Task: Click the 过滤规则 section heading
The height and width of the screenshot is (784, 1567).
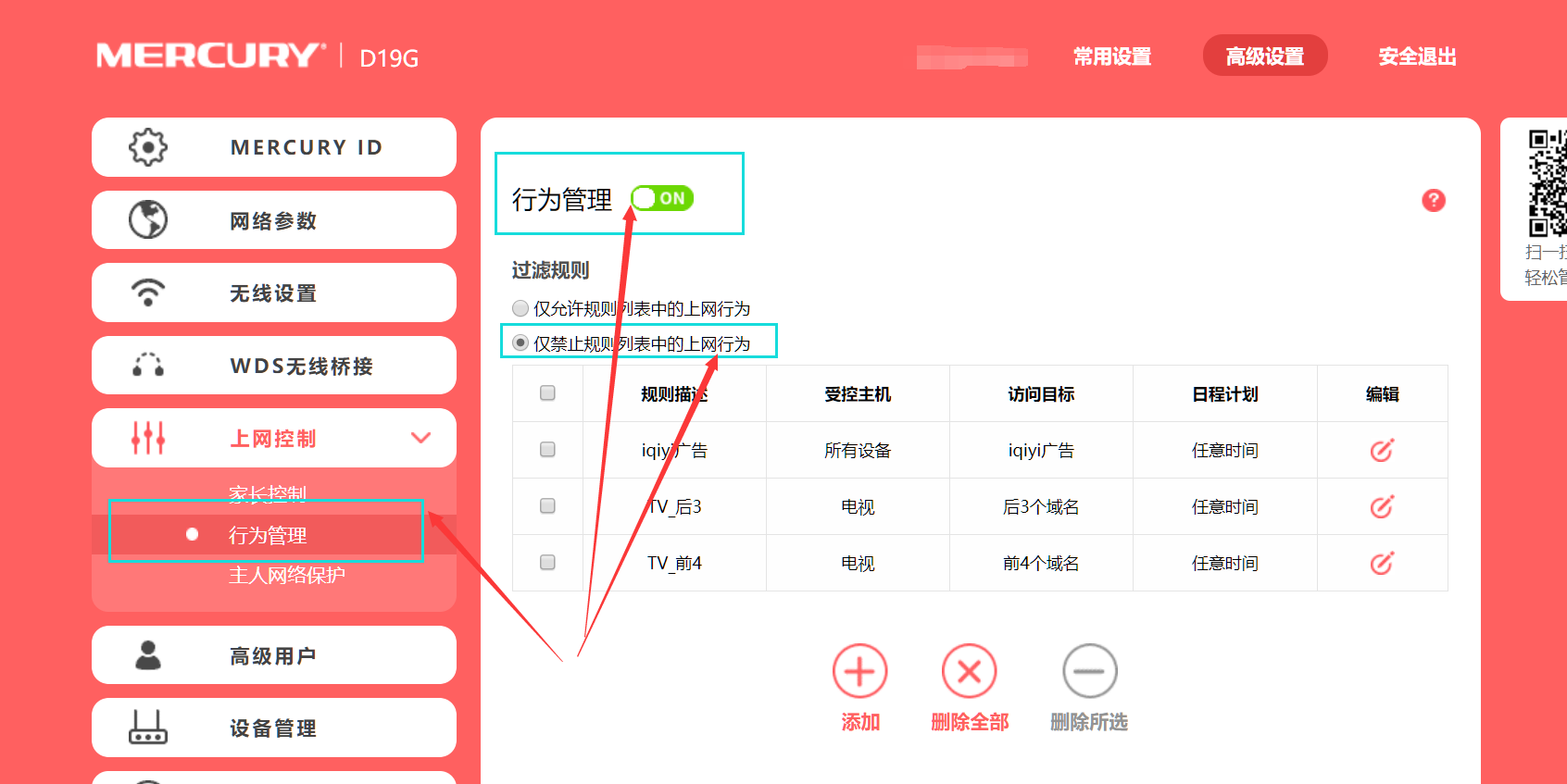Action: coord(550,270)
